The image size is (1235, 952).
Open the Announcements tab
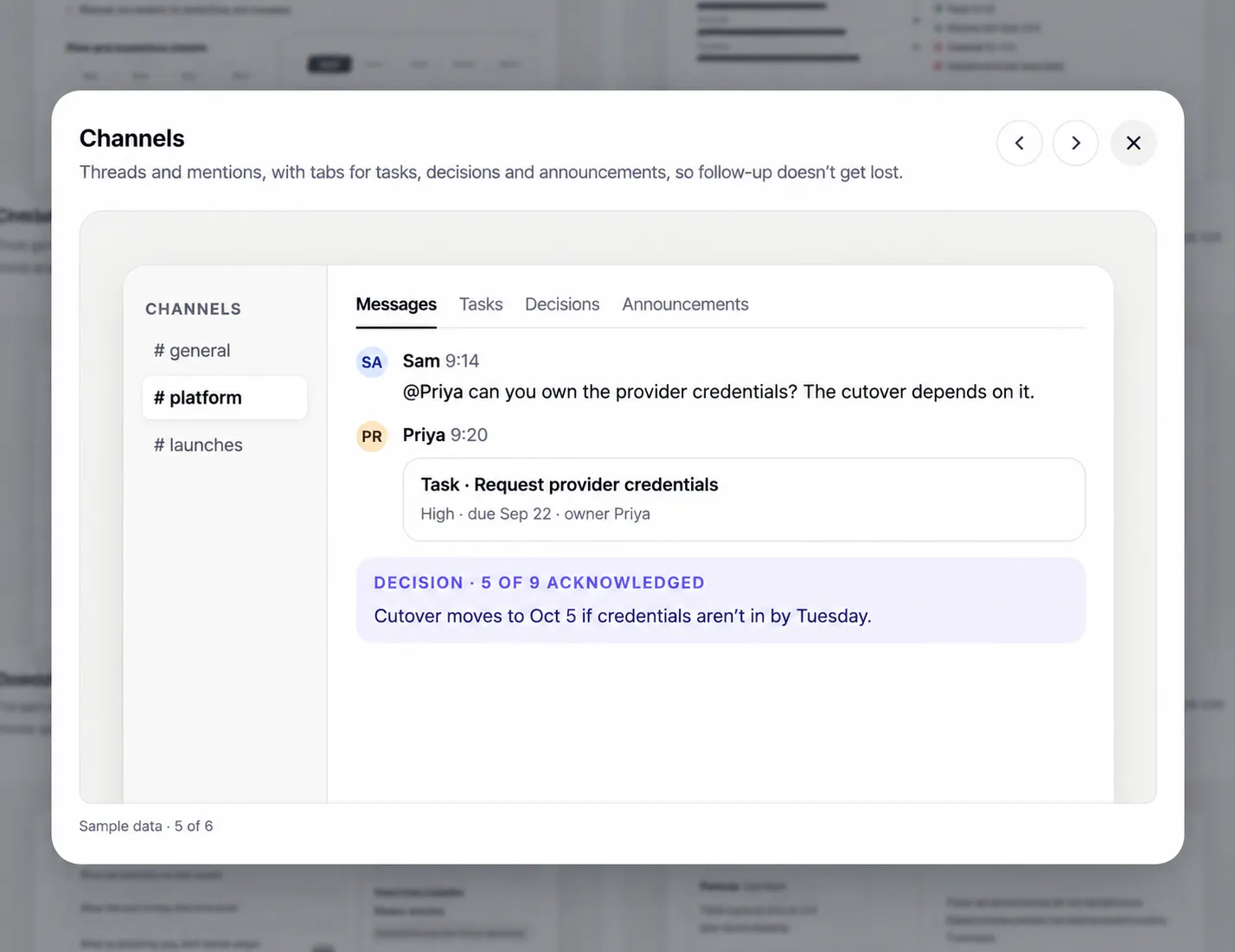click(685, 304)
